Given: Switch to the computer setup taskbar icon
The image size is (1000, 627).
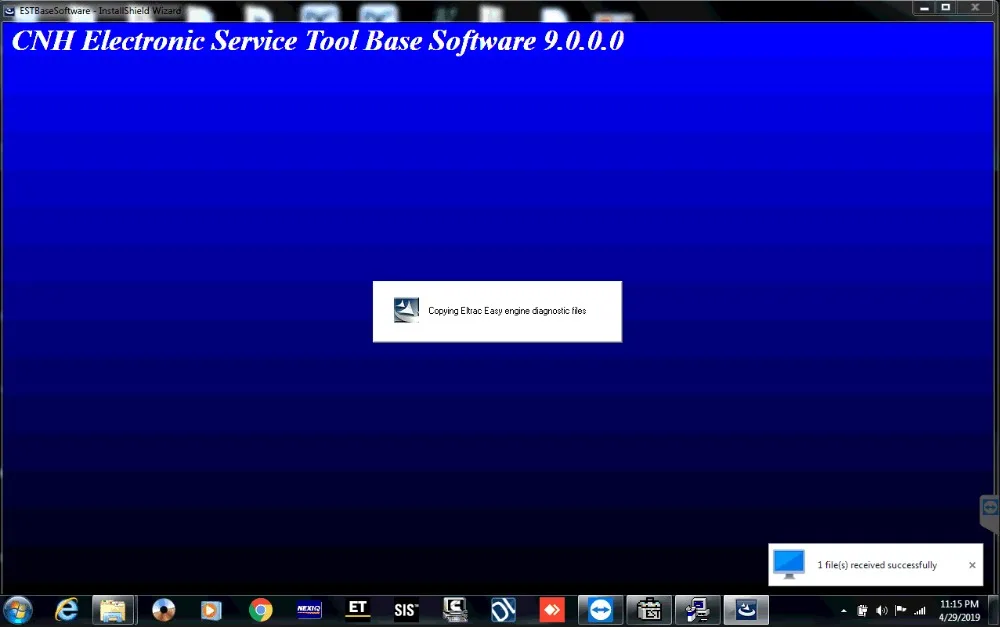Looking at the screenshot, I should (x=698, y=610).
